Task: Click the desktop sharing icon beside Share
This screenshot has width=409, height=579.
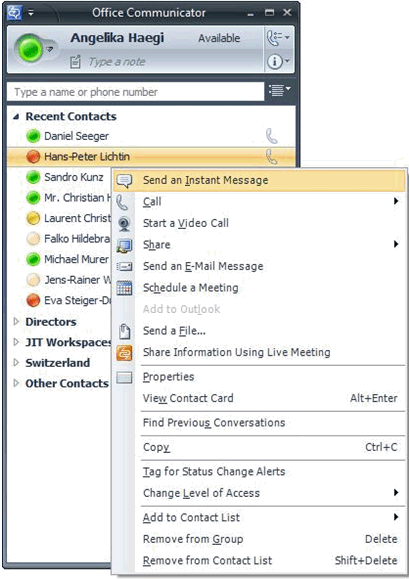Action: click(x=124, y=246)
